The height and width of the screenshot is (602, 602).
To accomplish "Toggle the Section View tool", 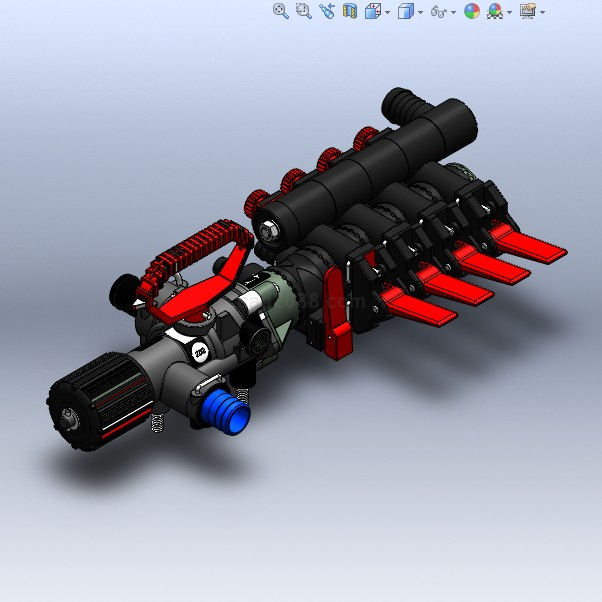I will pos(350,11).
